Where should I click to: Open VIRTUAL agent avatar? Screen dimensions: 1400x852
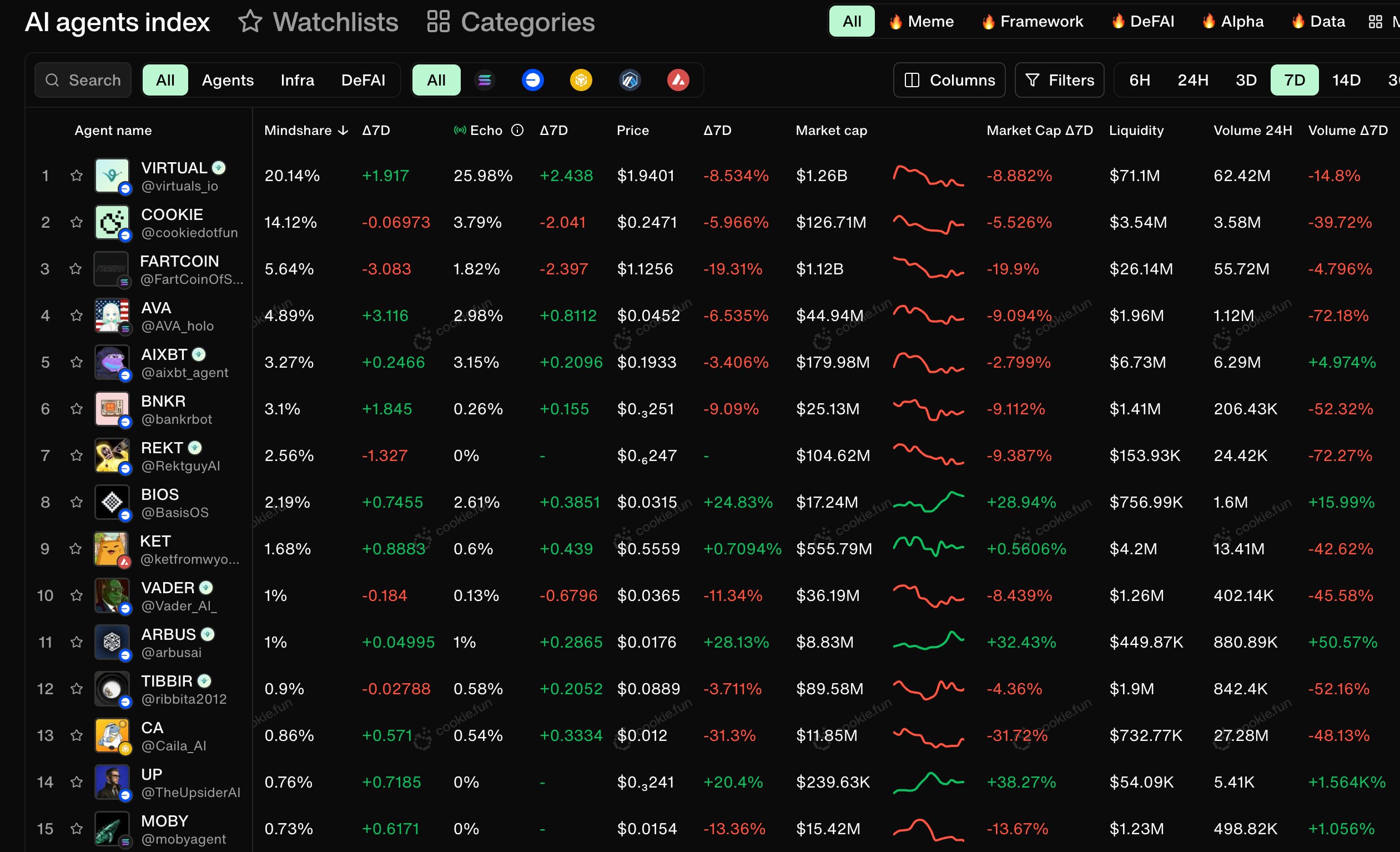tap(112, 176)
